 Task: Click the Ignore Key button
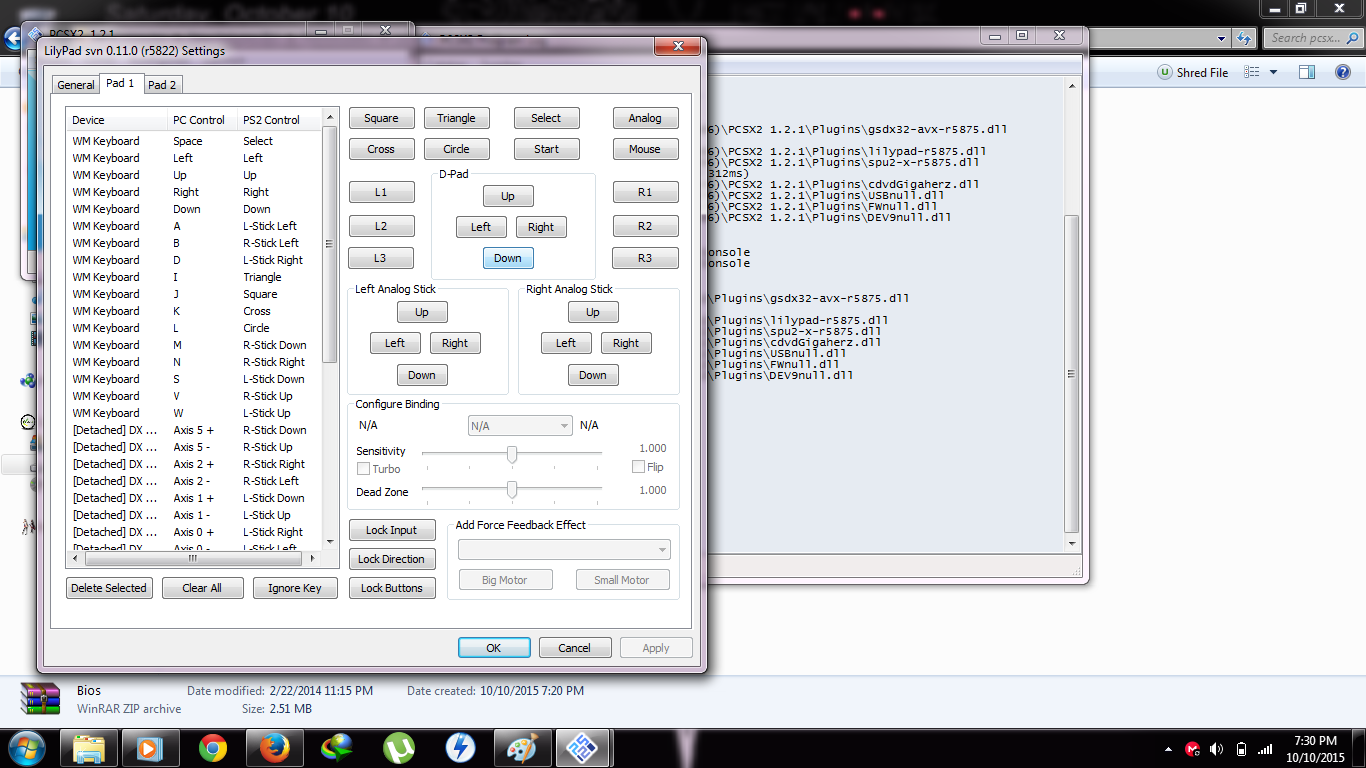[295, 588]
